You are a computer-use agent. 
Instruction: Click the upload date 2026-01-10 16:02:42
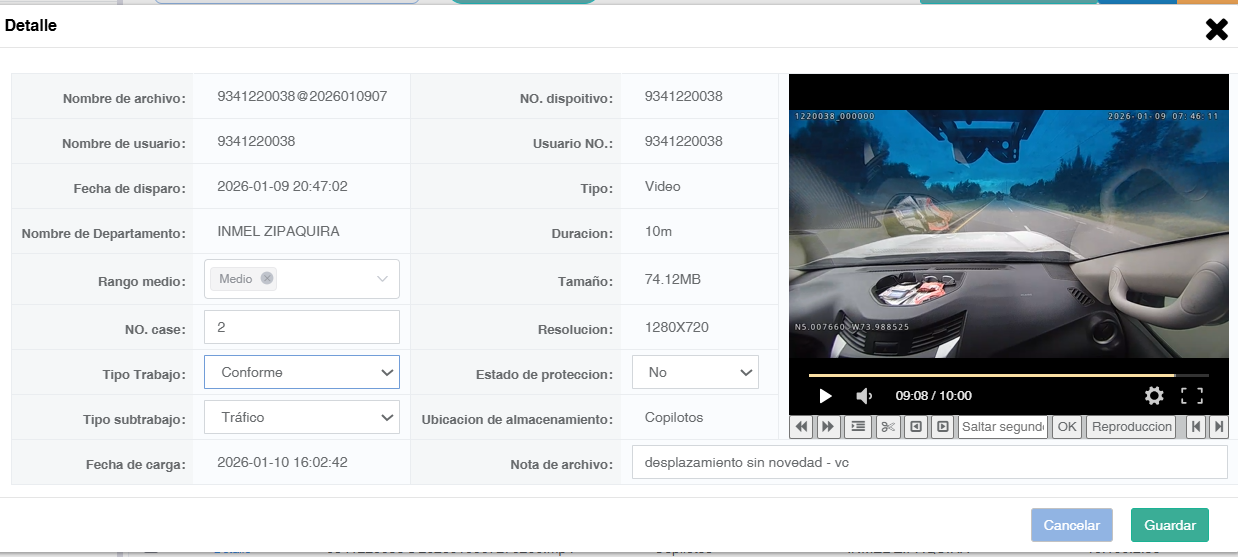pos(282,462)
